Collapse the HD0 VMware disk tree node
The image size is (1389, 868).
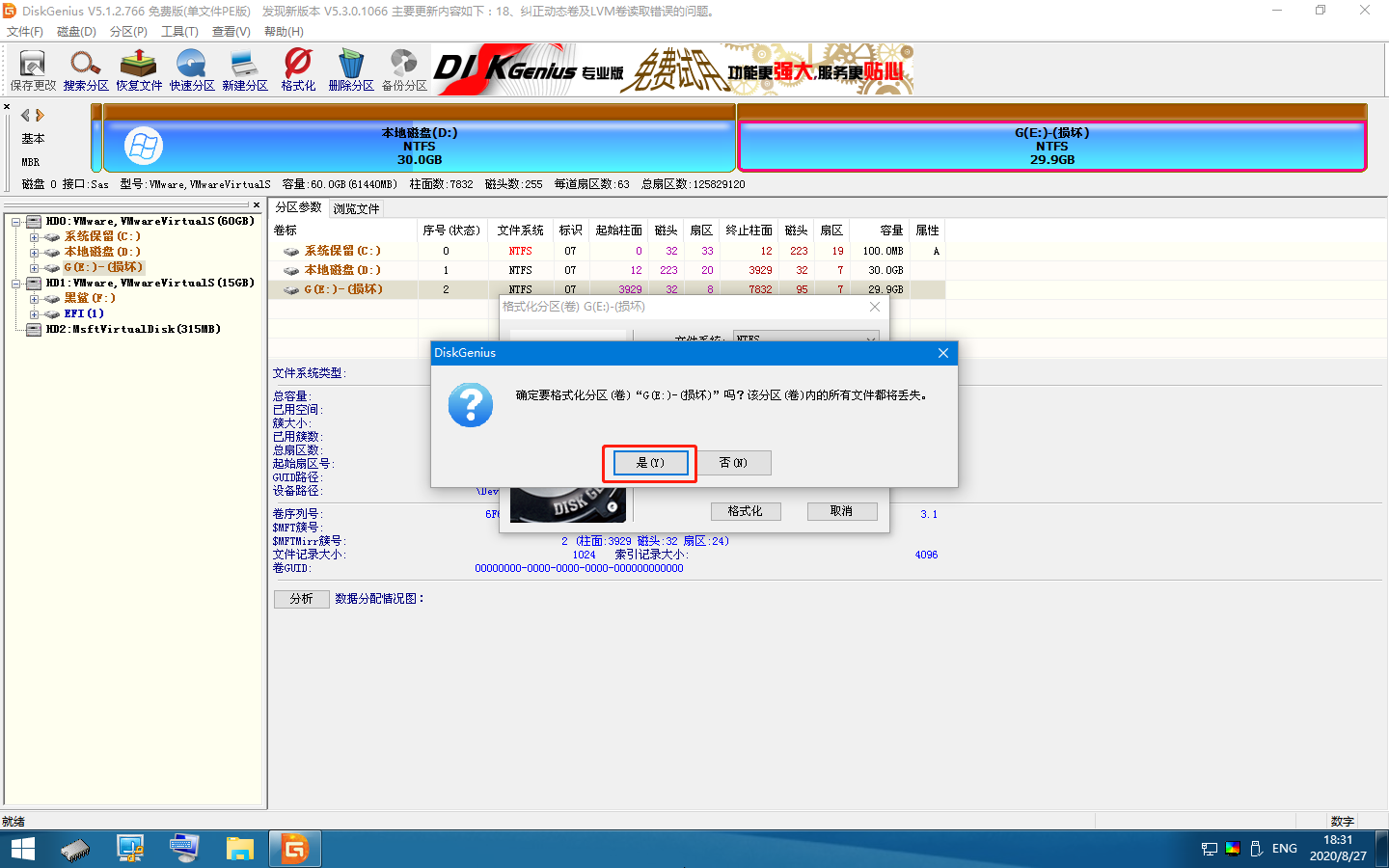click(x=15, y=222)
